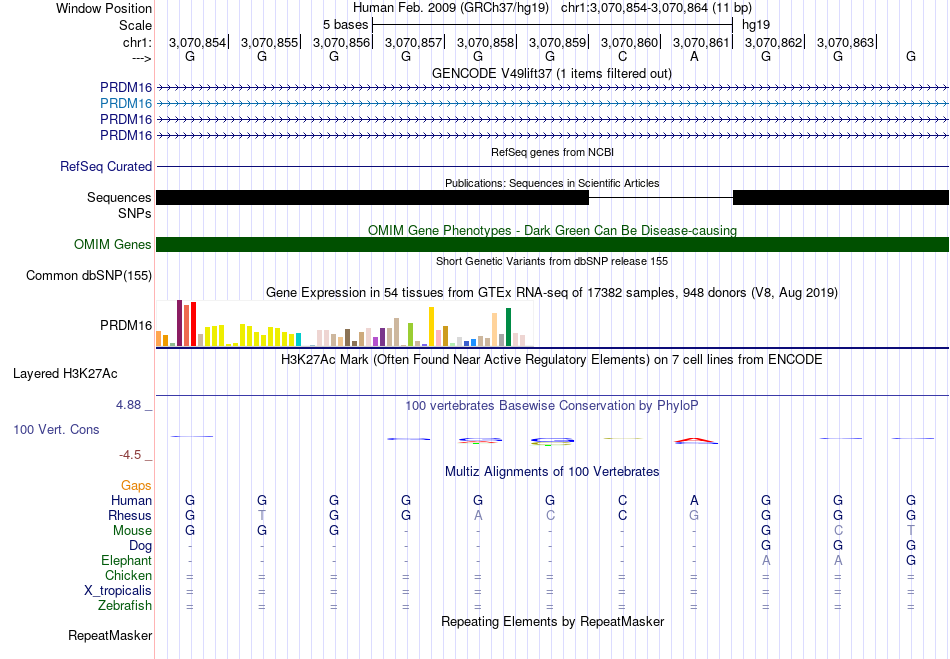Click the 'Repeating Elements by RepeatMasker' title

[553, 621]
